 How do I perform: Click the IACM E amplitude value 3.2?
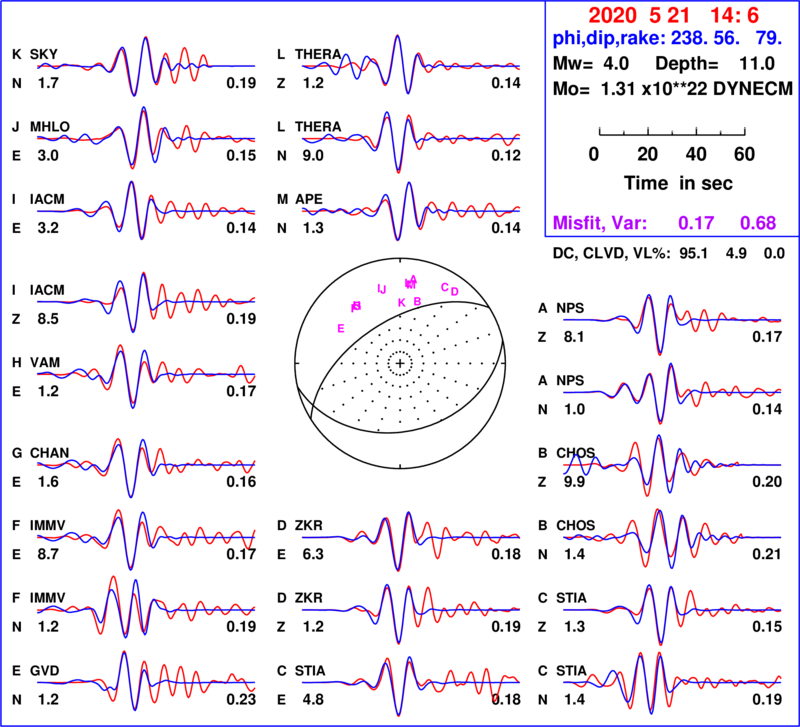[48, 228]
